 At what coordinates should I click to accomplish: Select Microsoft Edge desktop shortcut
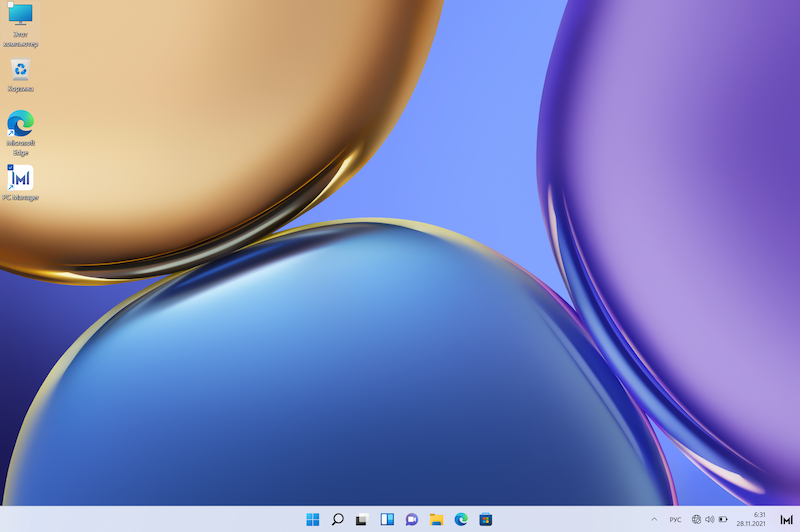point(20,133)
